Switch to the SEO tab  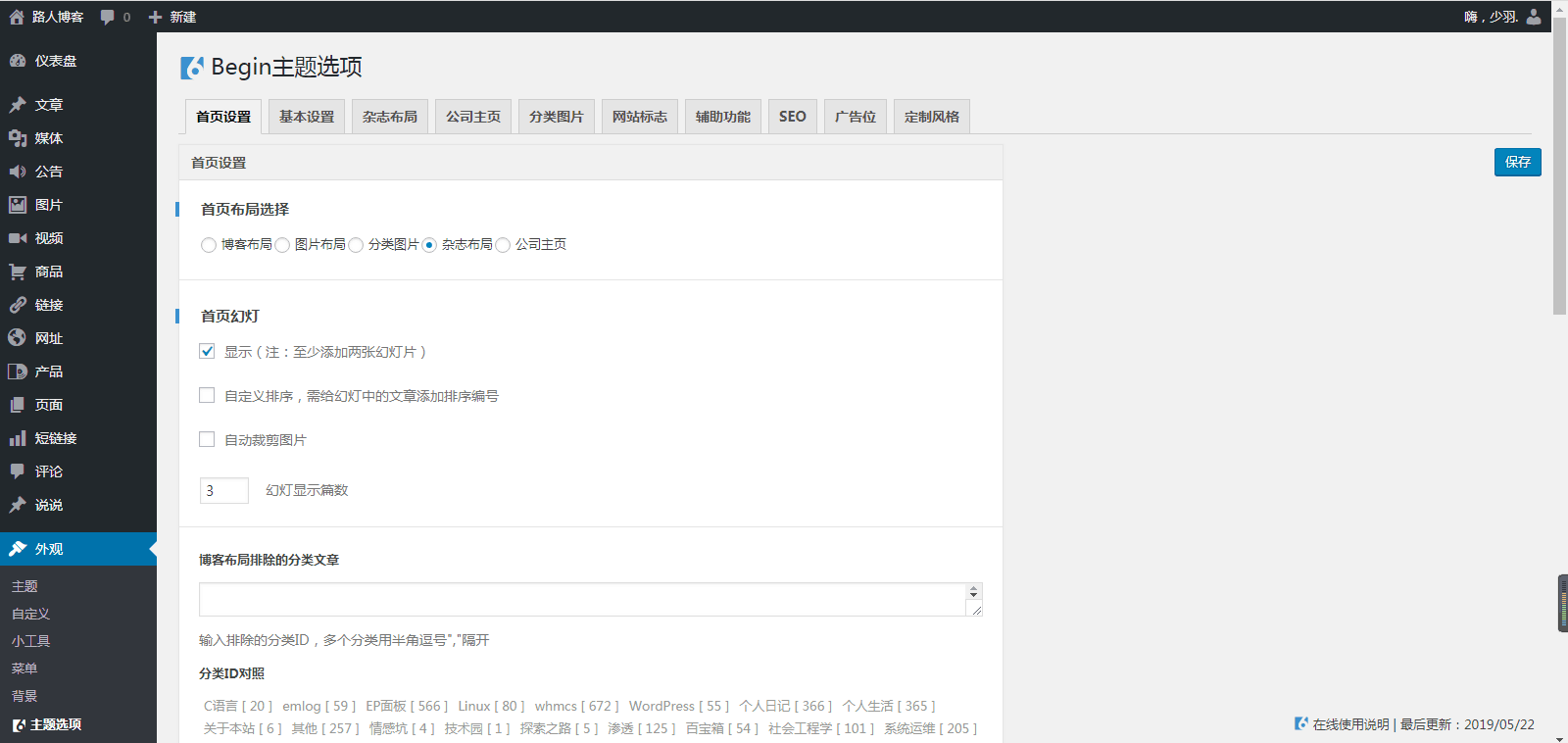793,117
